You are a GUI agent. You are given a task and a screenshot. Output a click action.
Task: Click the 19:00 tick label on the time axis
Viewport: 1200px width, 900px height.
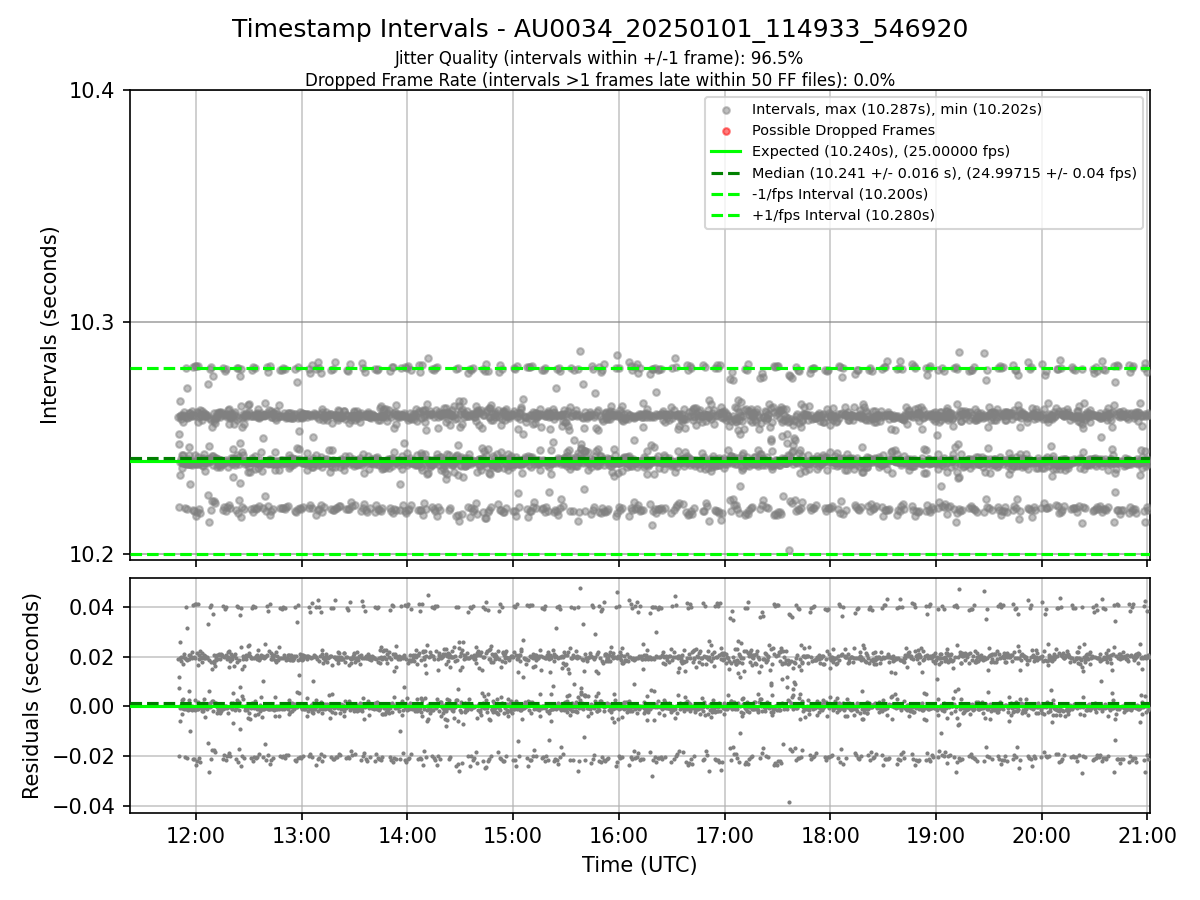[x=936, y=836]
